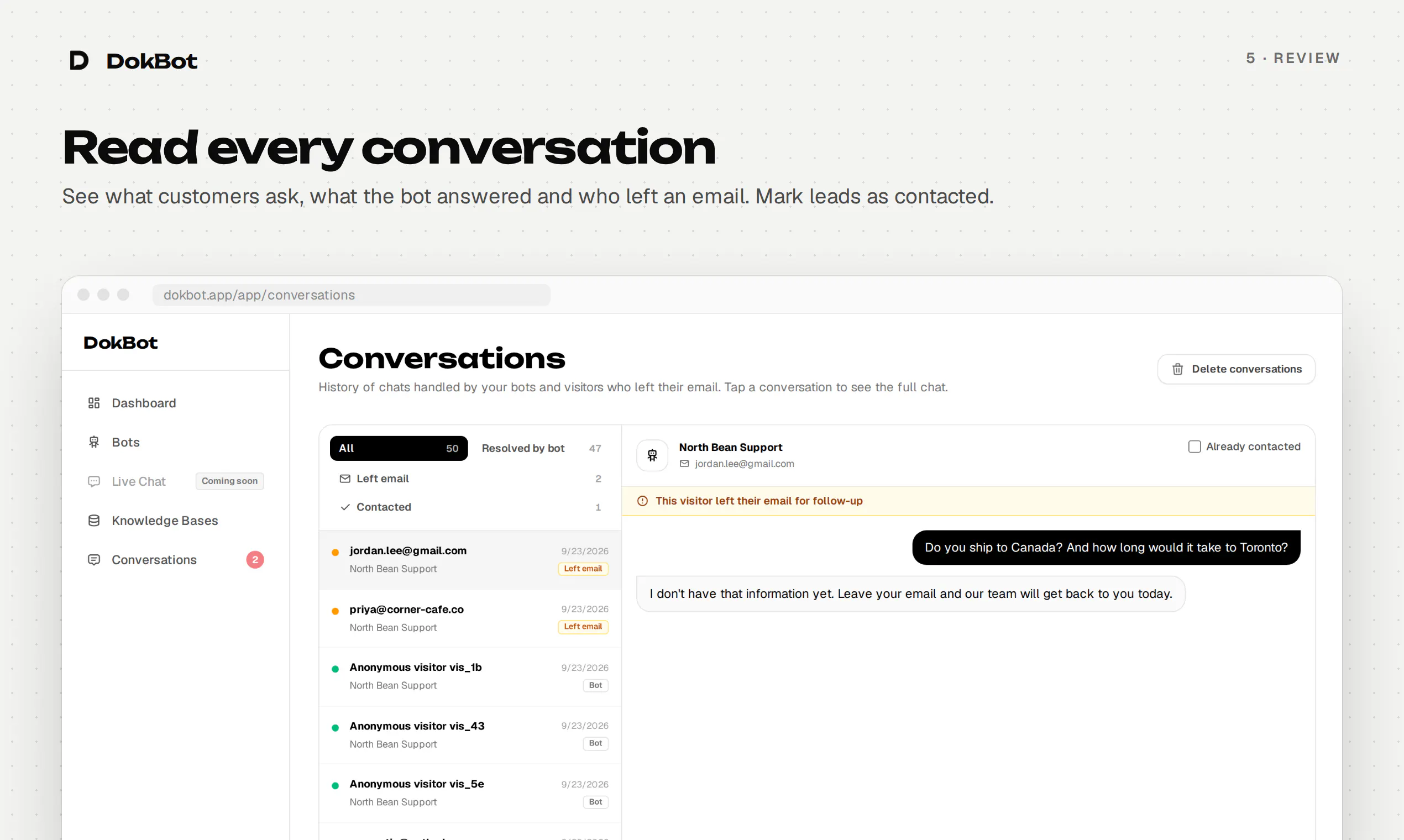Click the Bot tag on vis_43 row

tap(595, 743)
